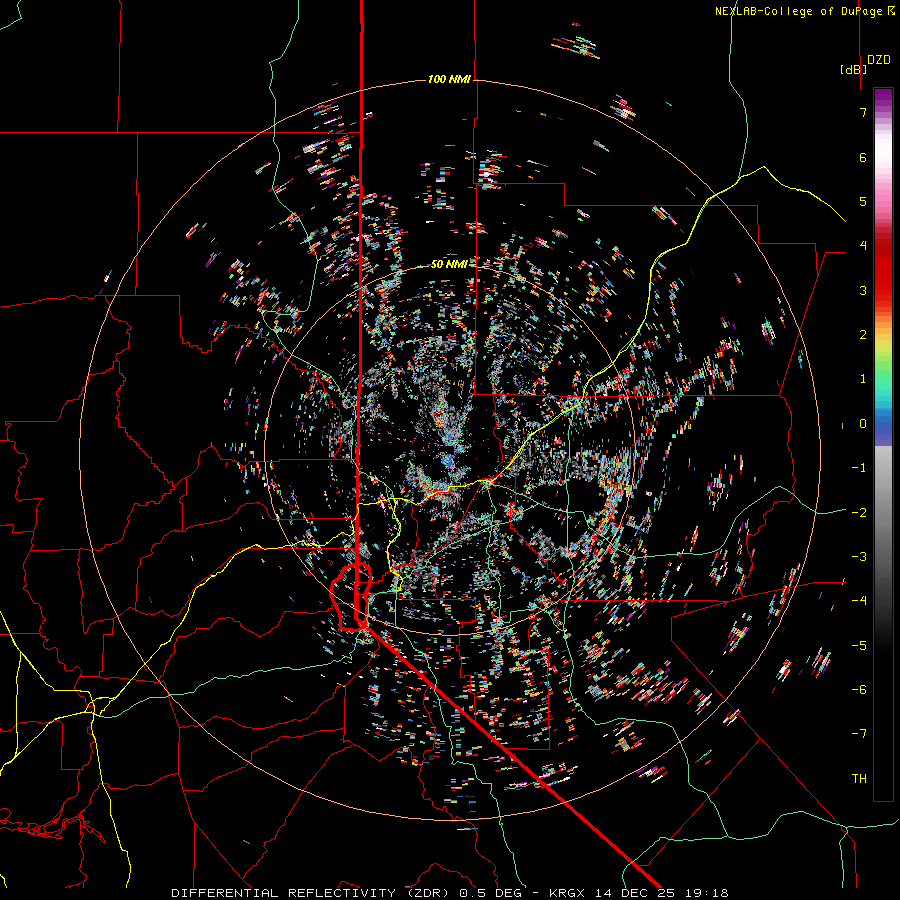The width and height of the screenshot is (900, 900).
Task: Select the -4 value on color scale
Action: click(x=859, y=601)
